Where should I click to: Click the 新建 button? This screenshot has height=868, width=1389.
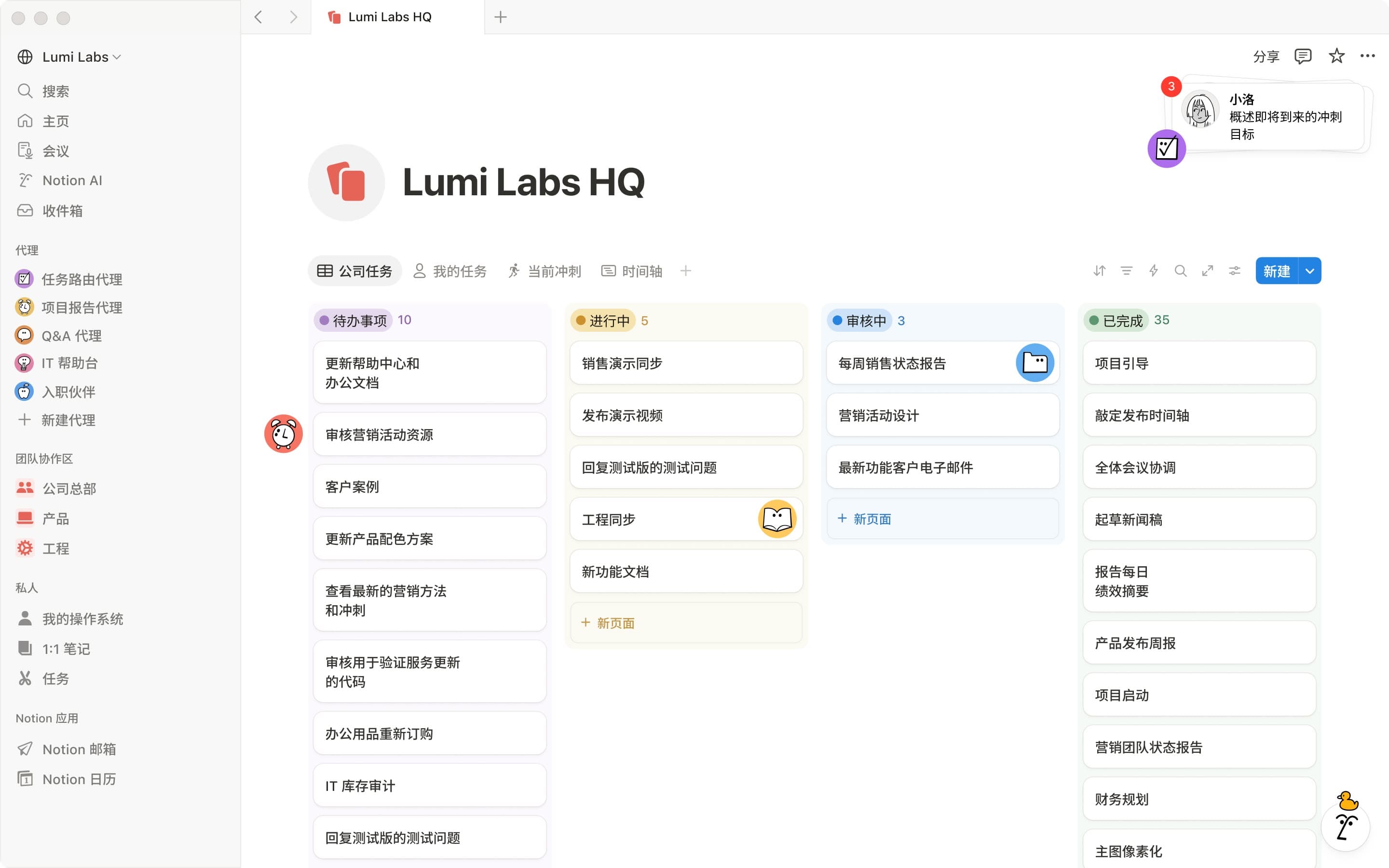point(1277,271)
